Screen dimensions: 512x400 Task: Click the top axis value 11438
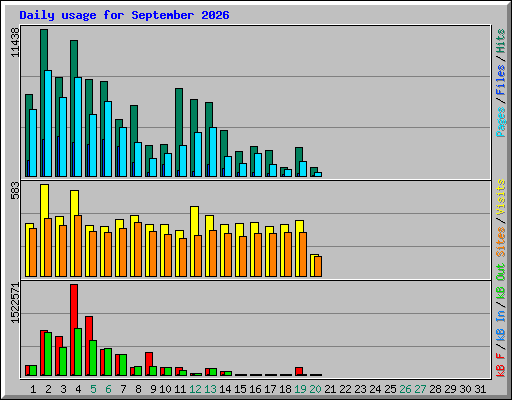coord(15,42)
